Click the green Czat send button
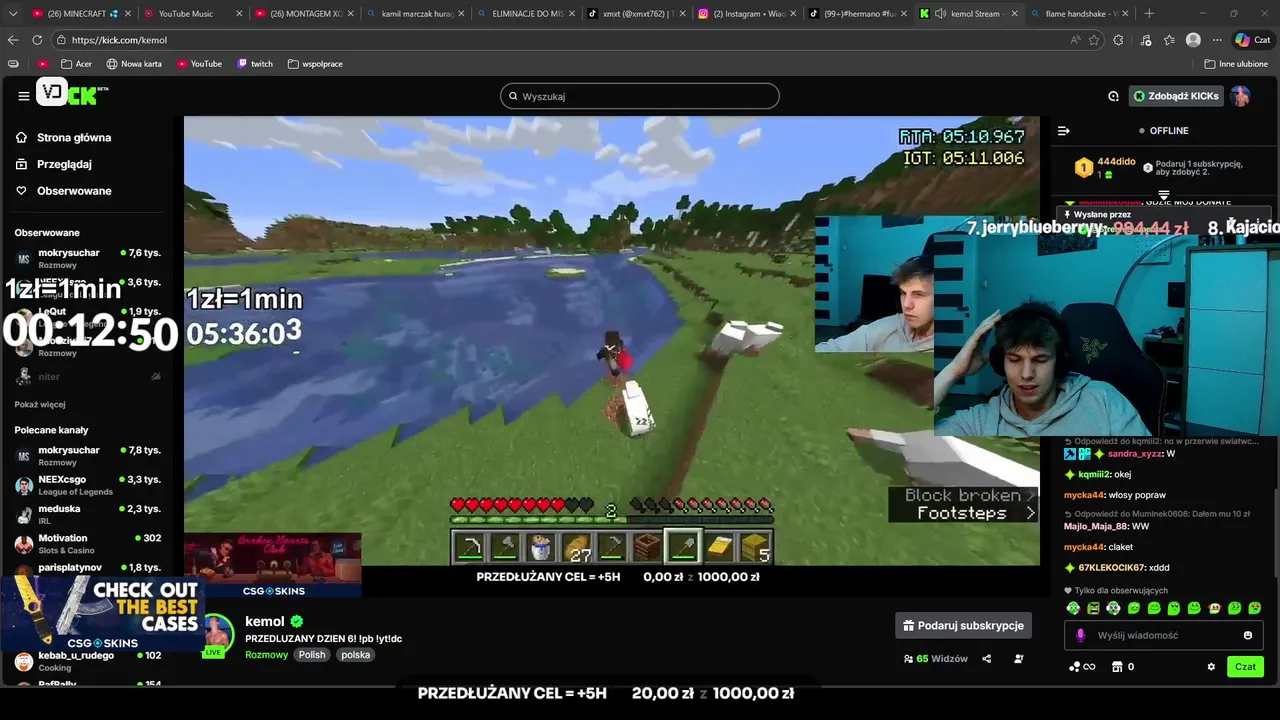 [1245, 667]
